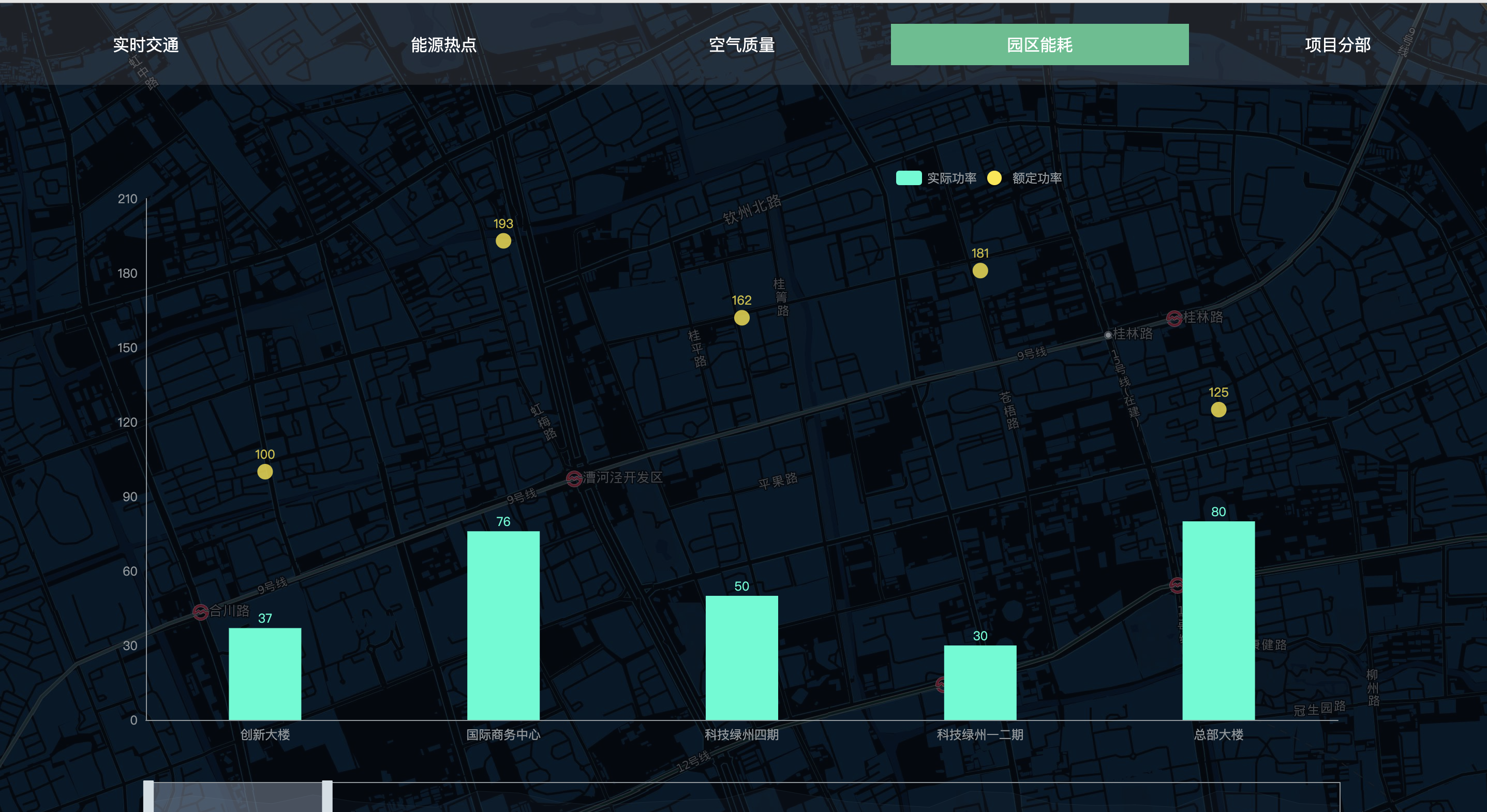Image resolution: width=1487 pixels, height=812 pixels.
Task: Click yellow rated-power dot labeled 193
Action: [x=503, y=240]
